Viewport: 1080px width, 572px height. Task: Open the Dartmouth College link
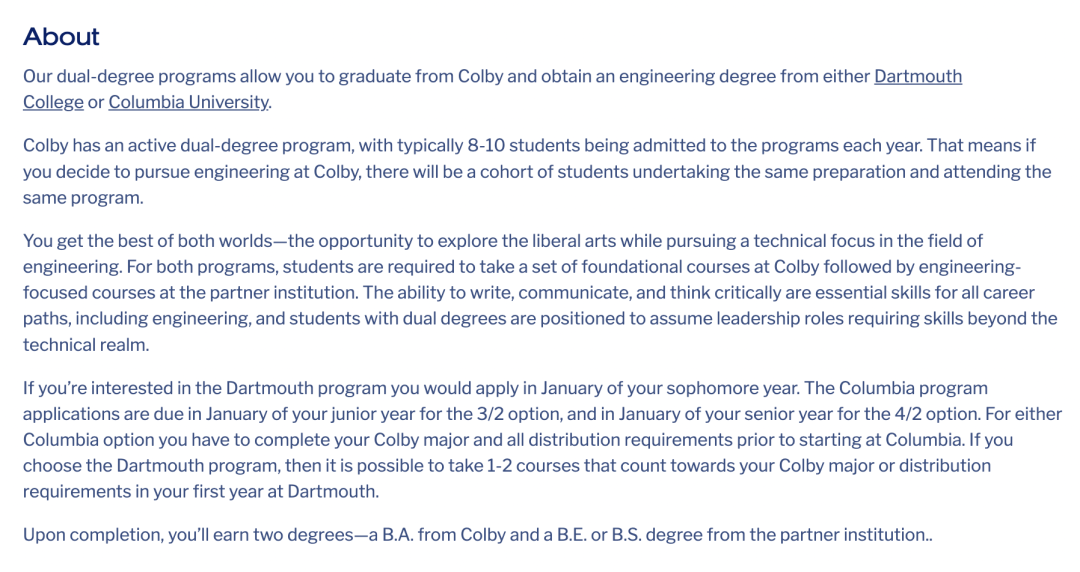click(x=917, y=76)
